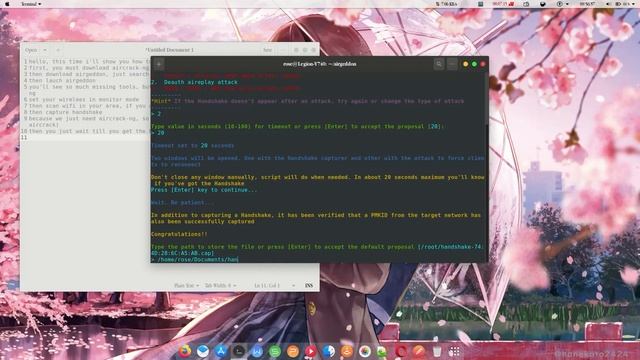Open the blue Finder-style files icon in dock
Image resolution: width=640 pixels, height=360 pixels.
click(329, 351)
